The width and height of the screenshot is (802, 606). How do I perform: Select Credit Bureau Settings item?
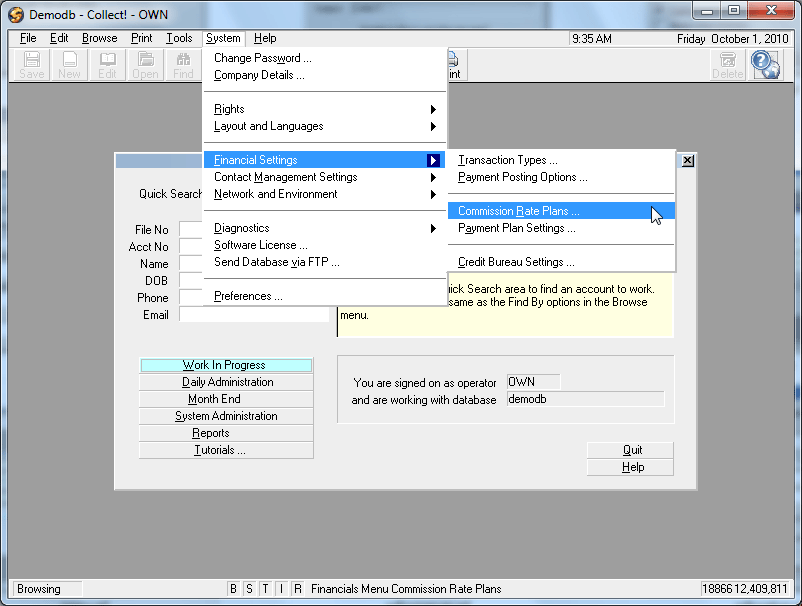pyautogui.click(x=561, y=262)
